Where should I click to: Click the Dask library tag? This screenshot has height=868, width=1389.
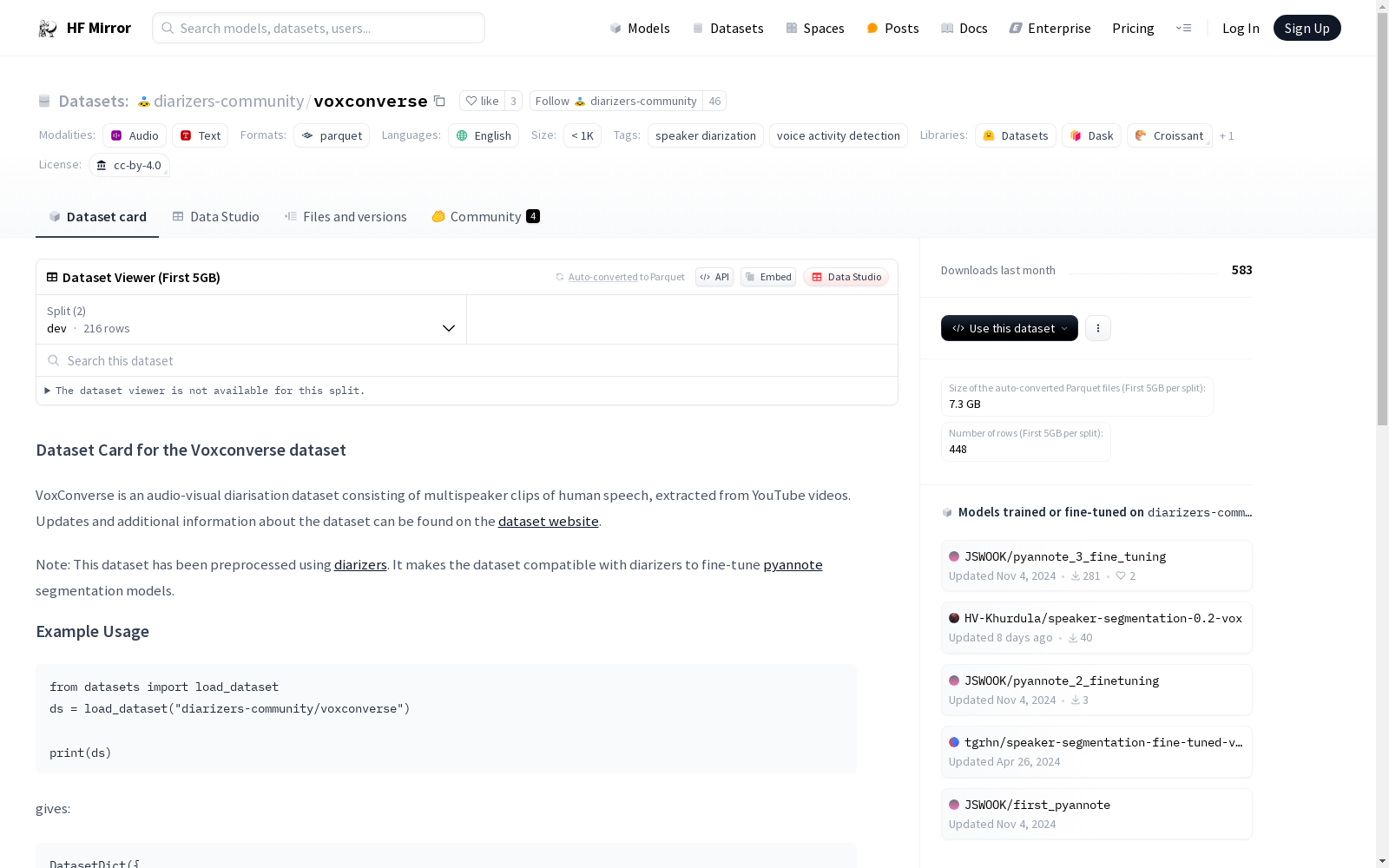tap(1092, 135)
